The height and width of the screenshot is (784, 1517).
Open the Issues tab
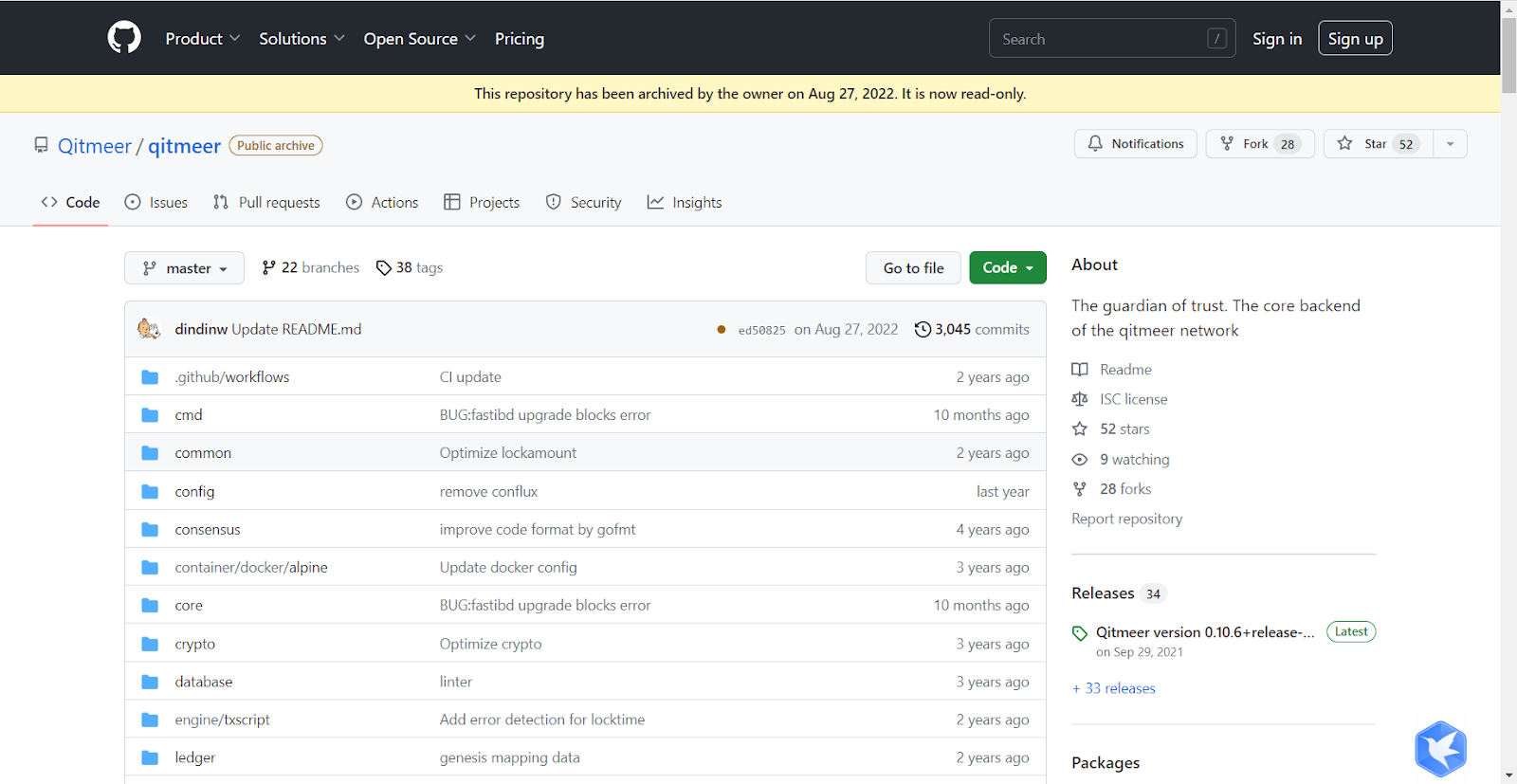[x=156, y=202]
